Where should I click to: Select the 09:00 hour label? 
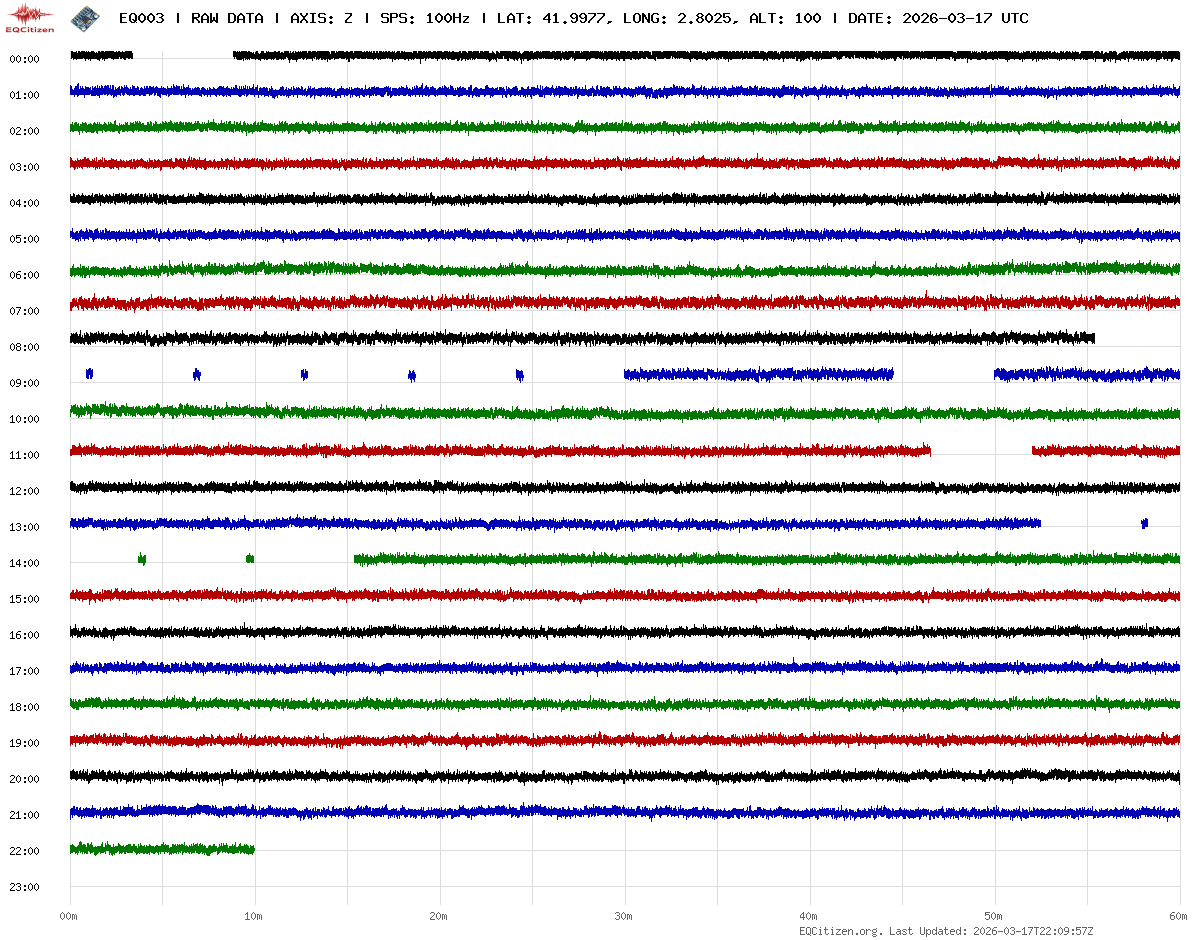pyautogui.click(x=24, y=383)
